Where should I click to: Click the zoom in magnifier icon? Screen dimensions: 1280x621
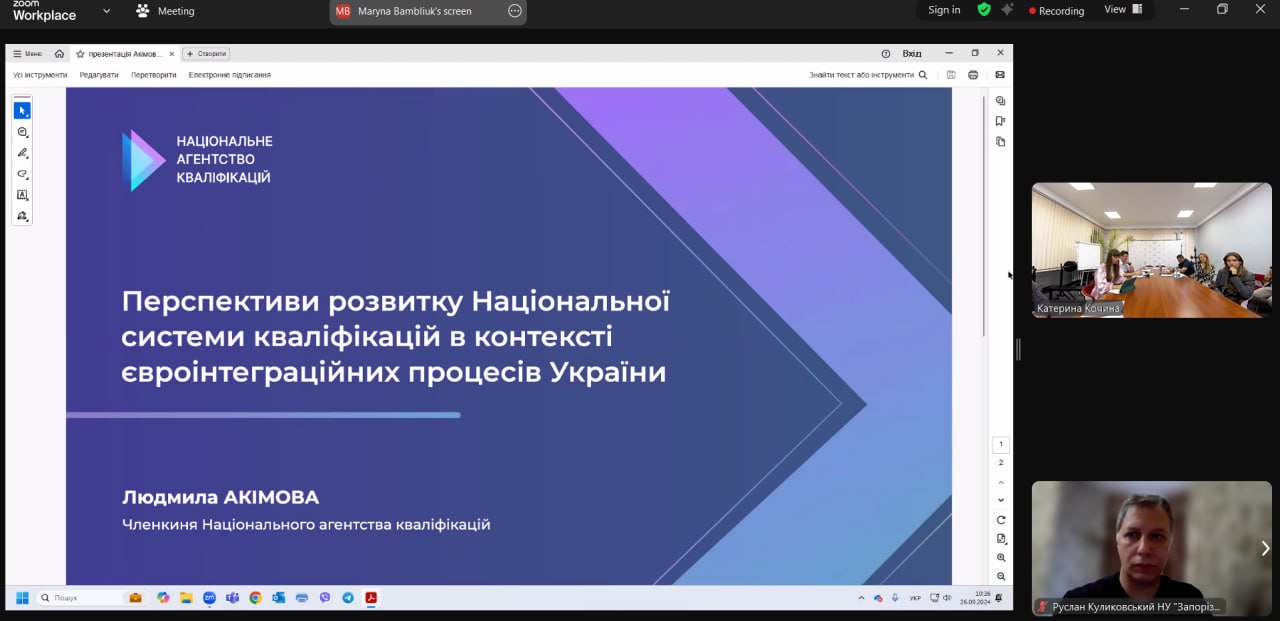click(1001, 558)
